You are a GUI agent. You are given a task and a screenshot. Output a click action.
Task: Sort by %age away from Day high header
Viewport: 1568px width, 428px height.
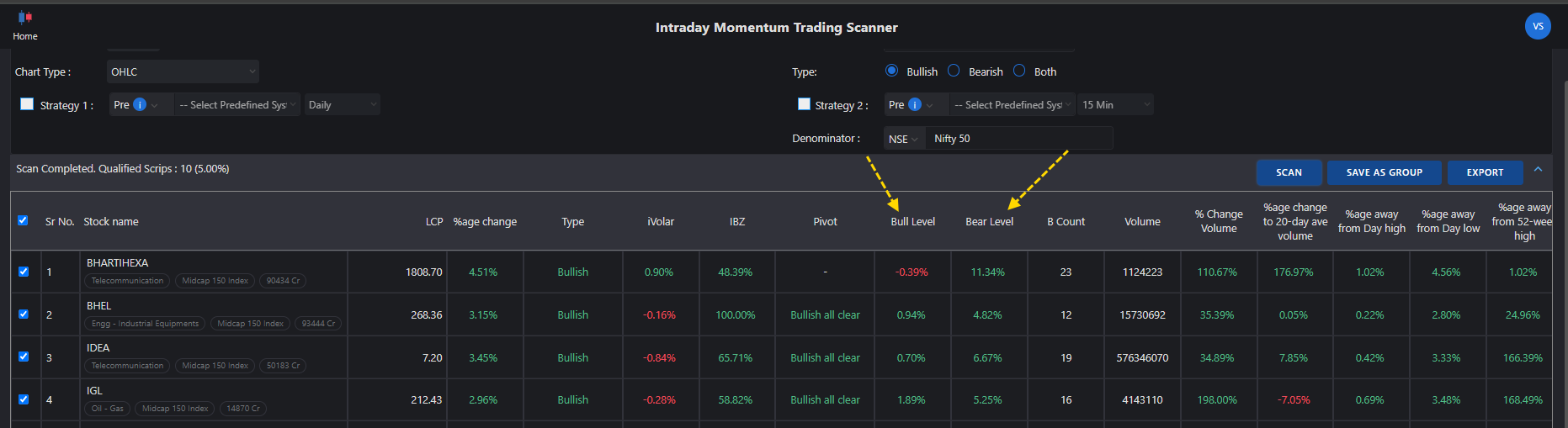tap(1372, 221)
